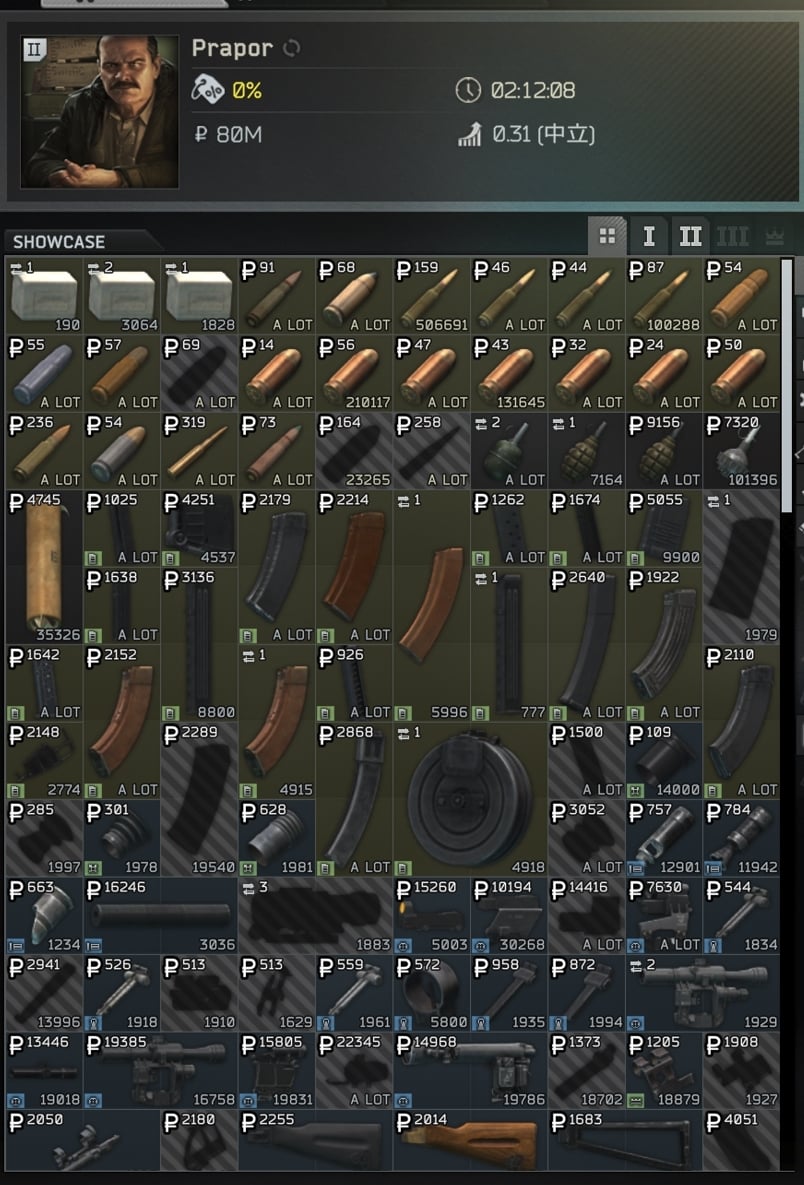Select the drum magazine priced at 4918 stock

[470, 799]
